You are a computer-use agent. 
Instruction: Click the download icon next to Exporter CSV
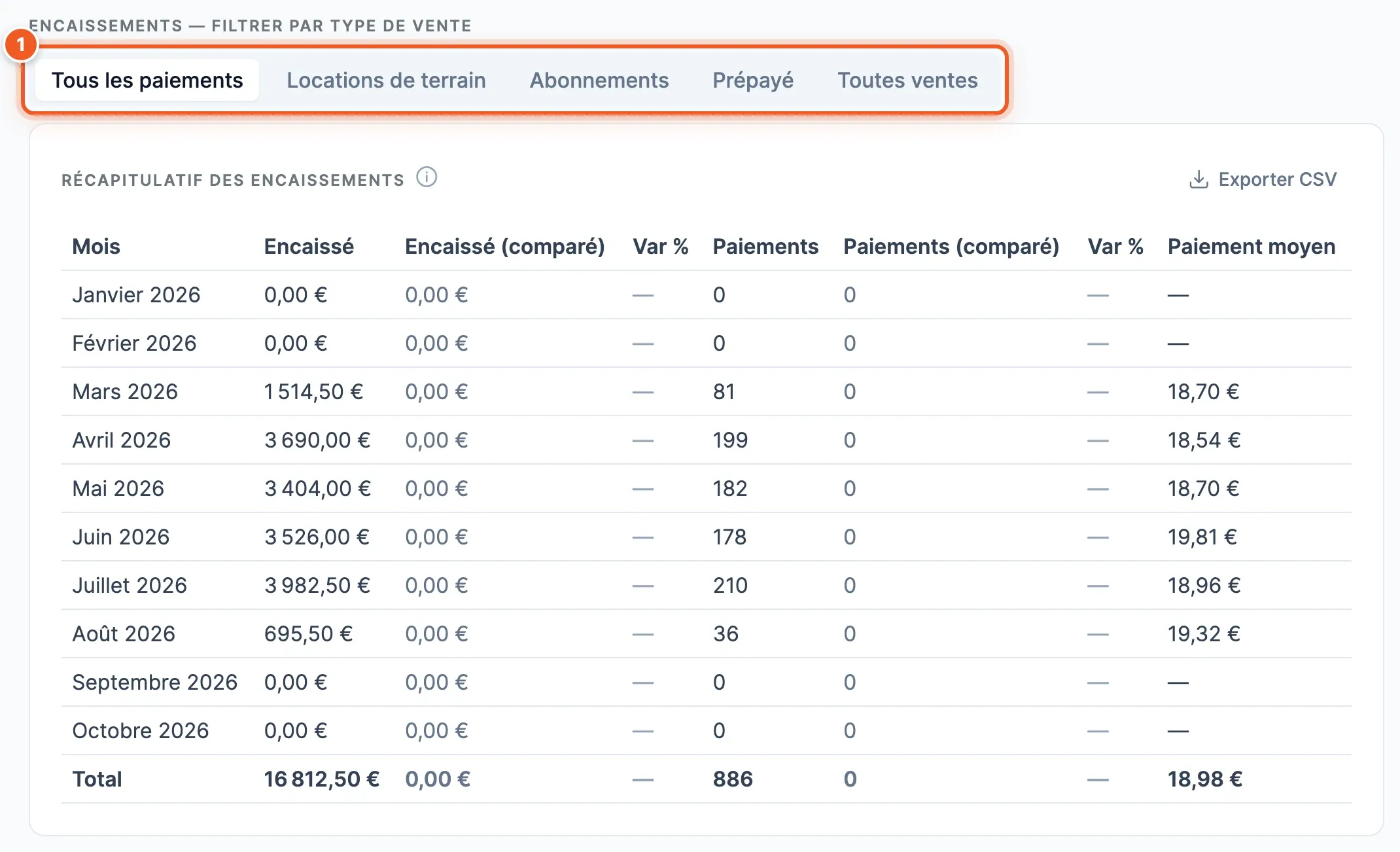click(x=1199, y=179)
